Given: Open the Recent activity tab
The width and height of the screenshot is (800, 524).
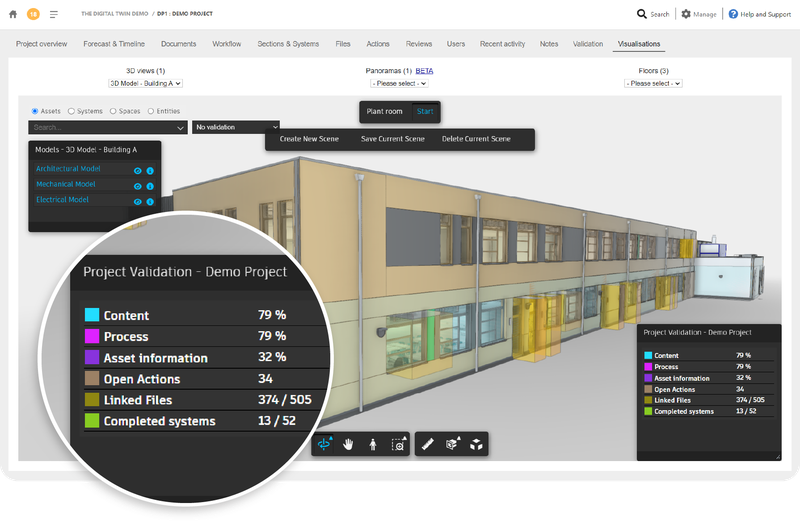Looking at the screenshot, I should click(x=503, y=44).
